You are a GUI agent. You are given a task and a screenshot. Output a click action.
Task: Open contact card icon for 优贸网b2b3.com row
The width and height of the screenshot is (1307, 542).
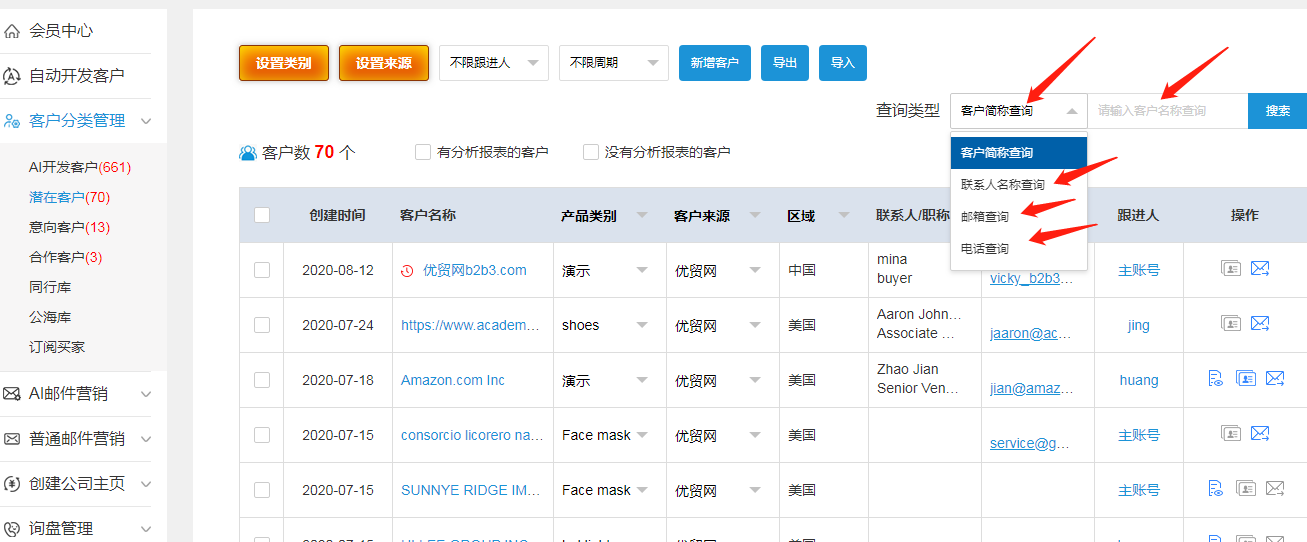1231,268
